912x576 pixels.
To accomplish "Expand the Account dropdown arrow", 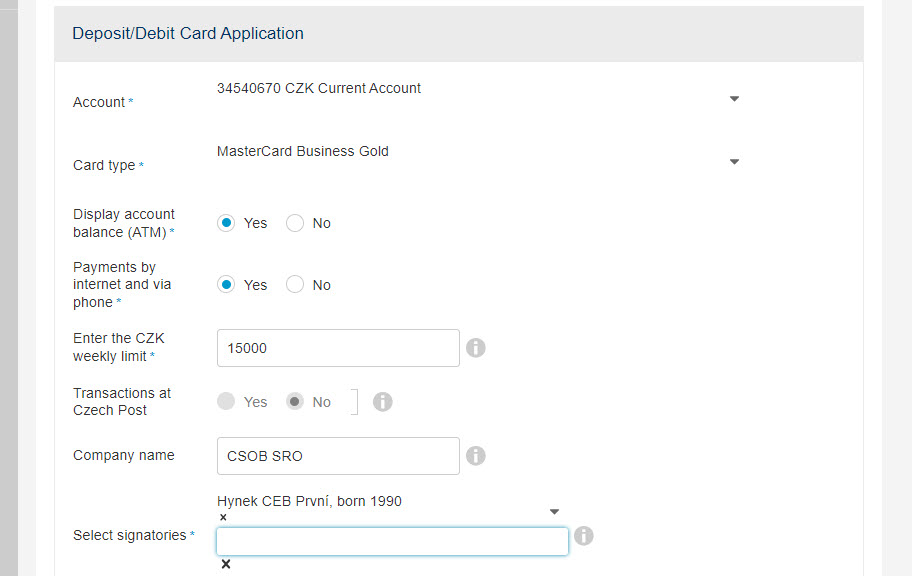I will pos(734,99).
